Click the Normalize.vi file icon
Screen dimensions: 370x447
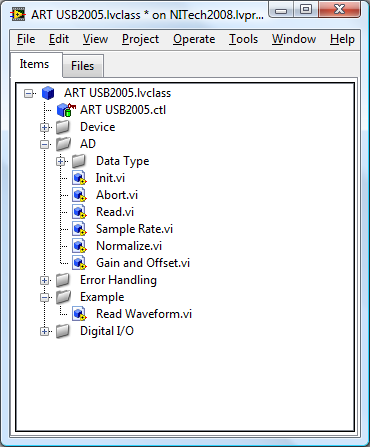tap(79, 246)
